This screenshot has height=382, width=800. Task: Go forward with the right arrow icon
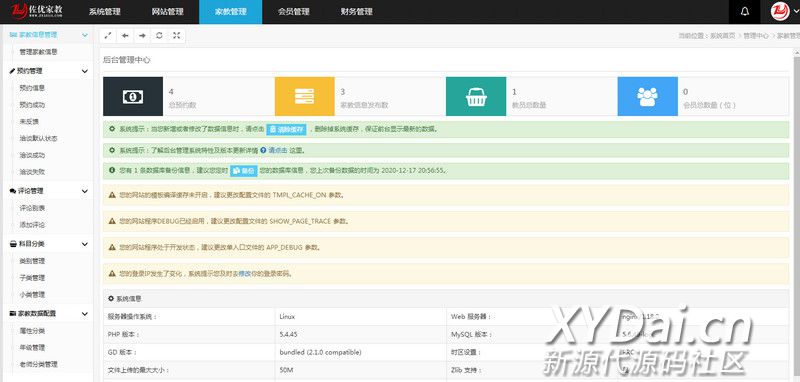tap(142, 36)
